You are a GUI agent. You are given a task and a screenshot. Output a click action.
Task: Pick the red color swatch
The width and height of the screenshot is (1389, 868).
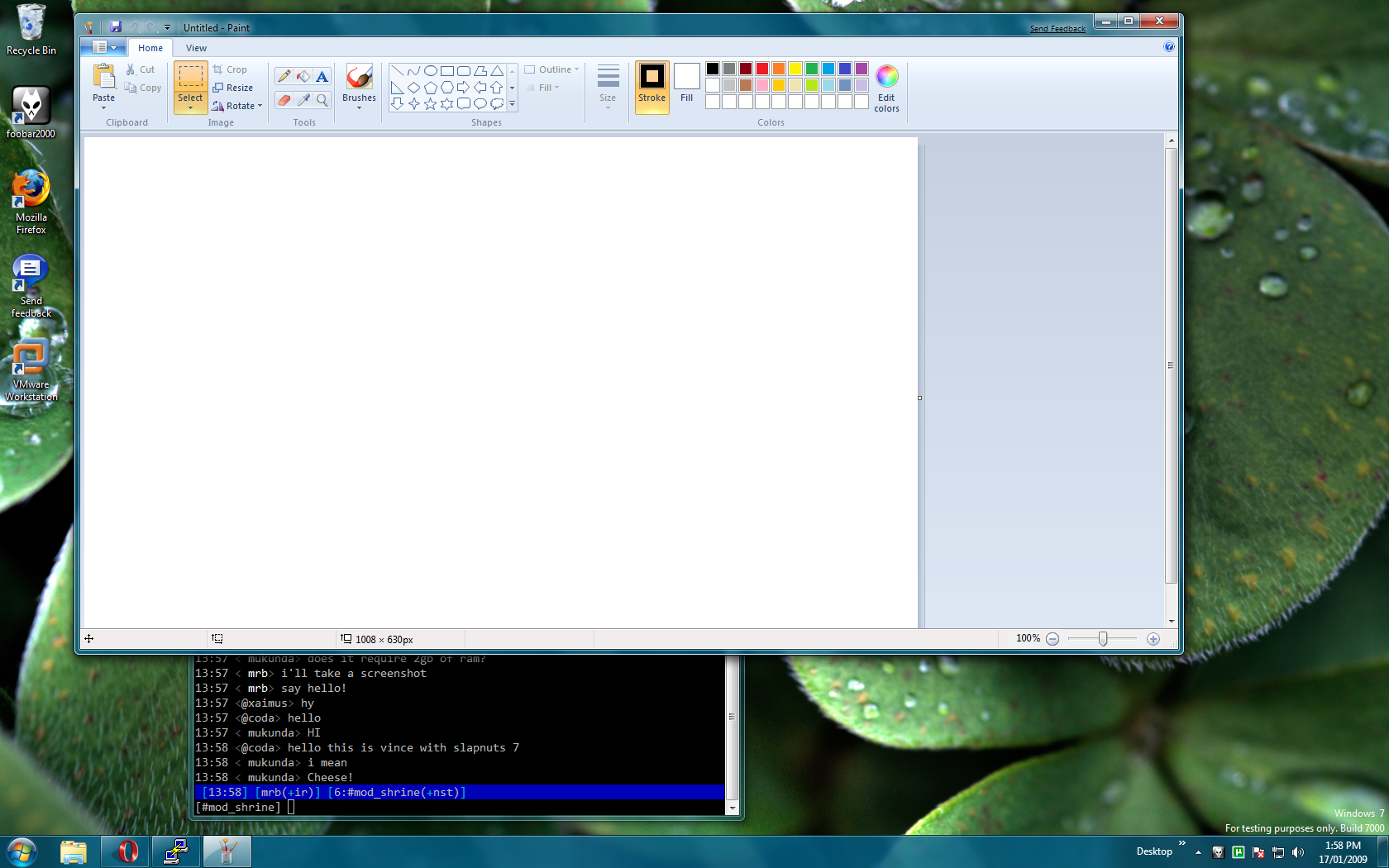click(x=762, y=69)
